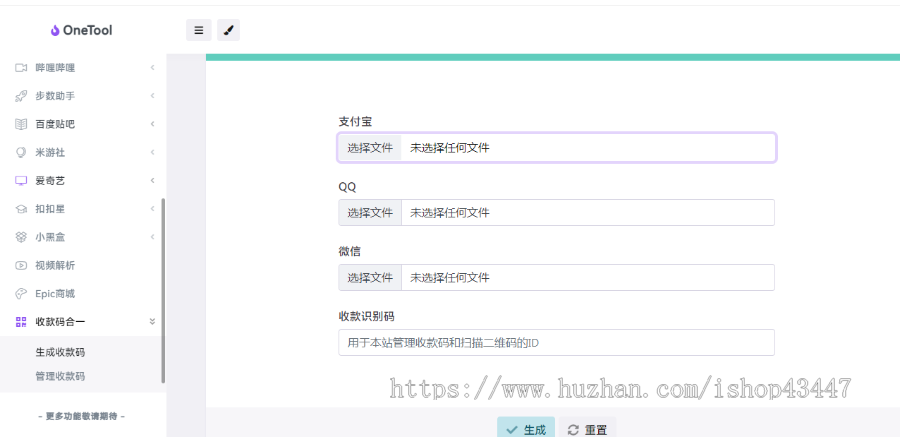
Task: Click the 更多功能敬请期待 sidebar text
Action: point(82,416)
